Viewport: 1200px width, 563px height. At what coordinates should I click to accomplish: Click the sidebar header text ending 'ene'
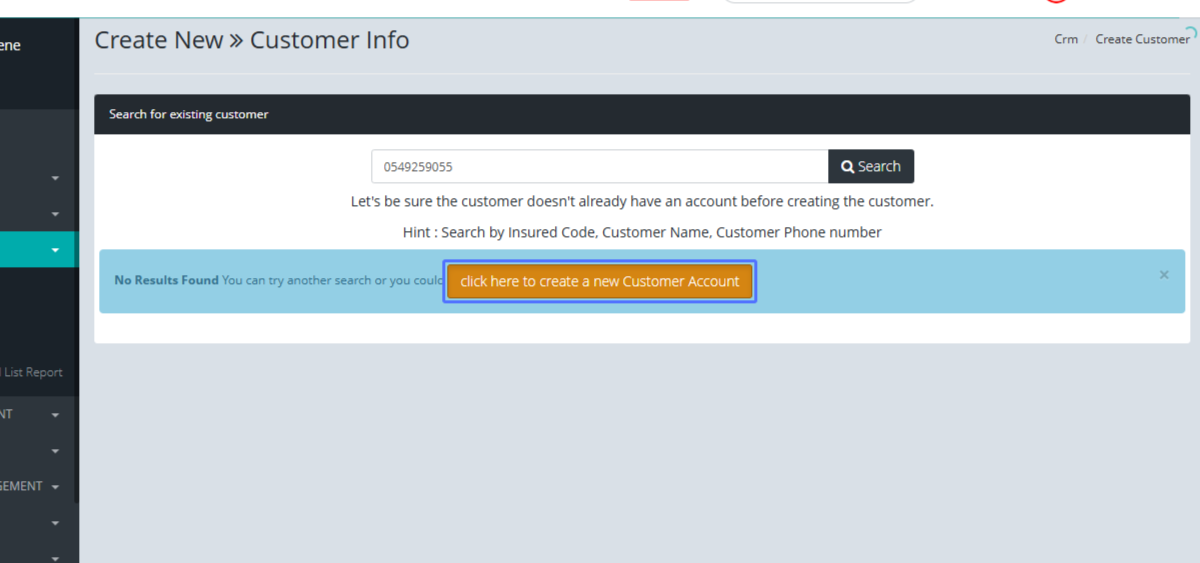10,45
